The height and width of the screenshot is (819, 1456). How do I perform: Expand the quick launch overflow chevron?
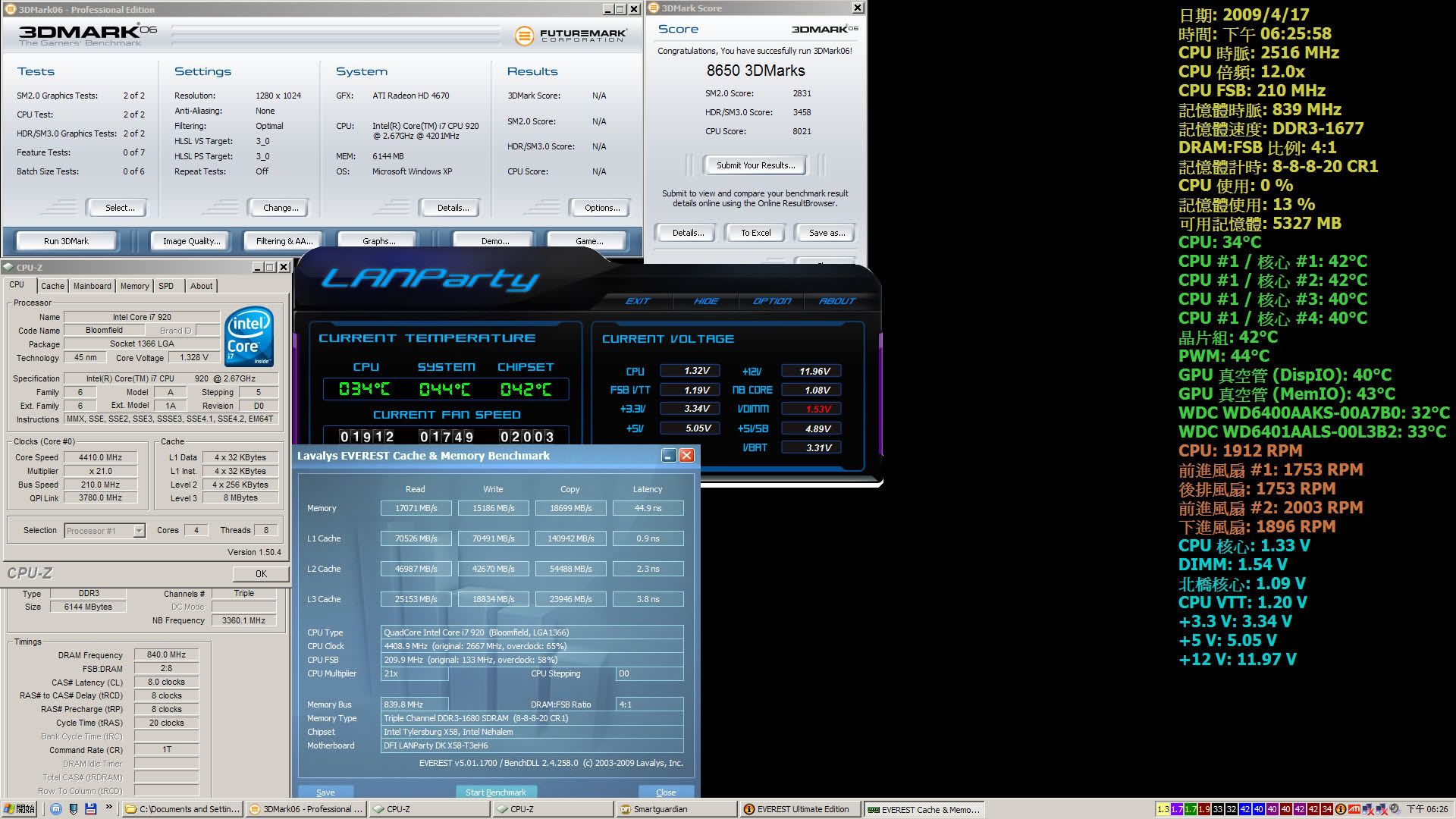pyautogui.click(x=108, y=808)
